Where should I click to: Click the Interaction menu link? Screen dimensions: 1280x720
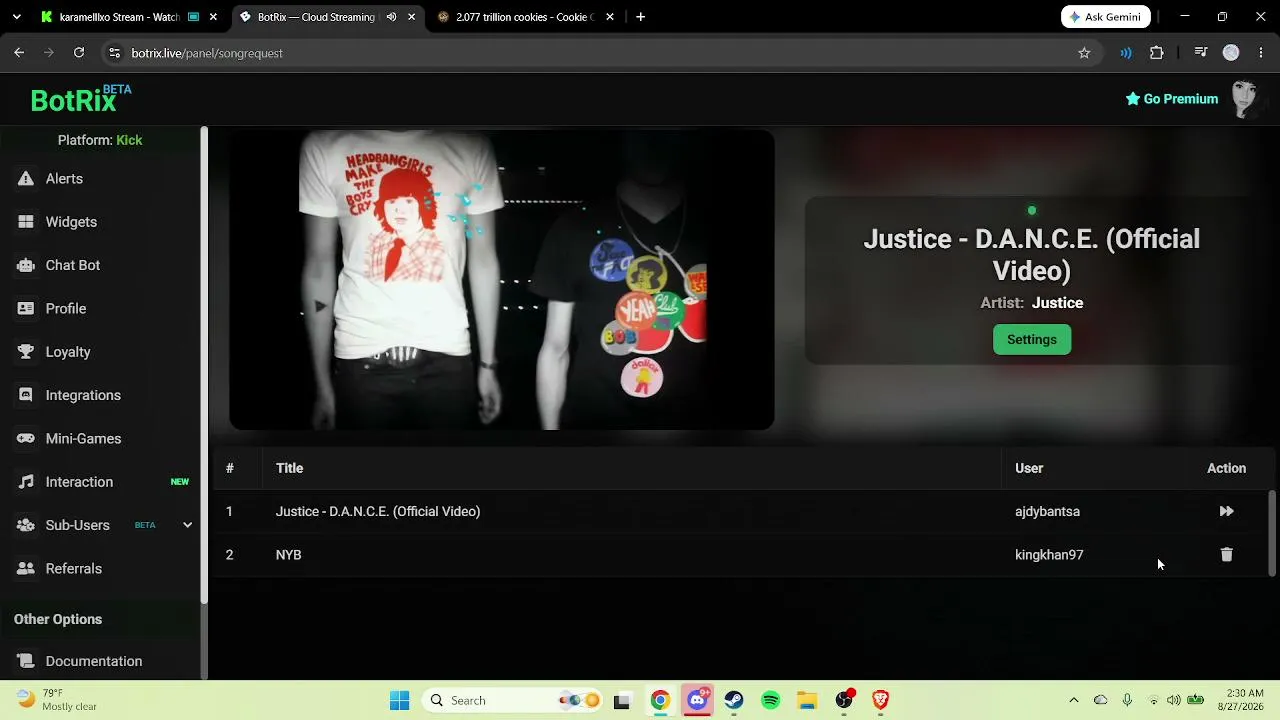coord(79,482)
